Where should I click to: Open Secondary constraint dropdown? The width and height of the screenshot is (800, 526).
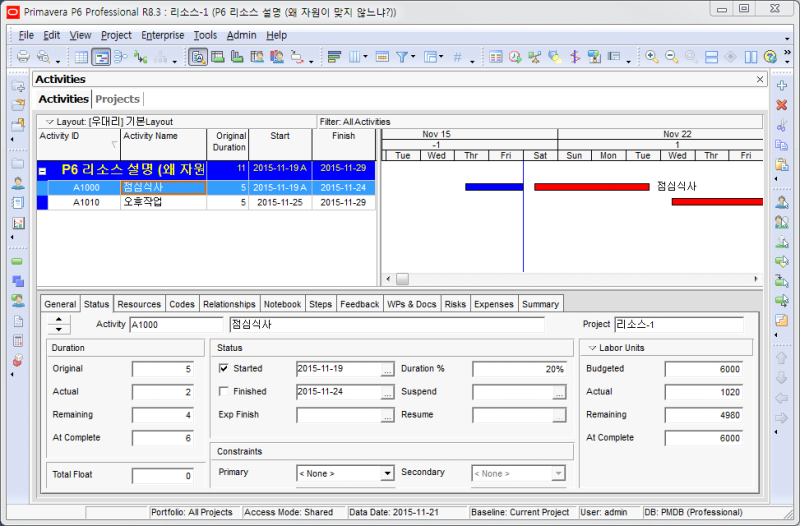(x=558, y=473)
